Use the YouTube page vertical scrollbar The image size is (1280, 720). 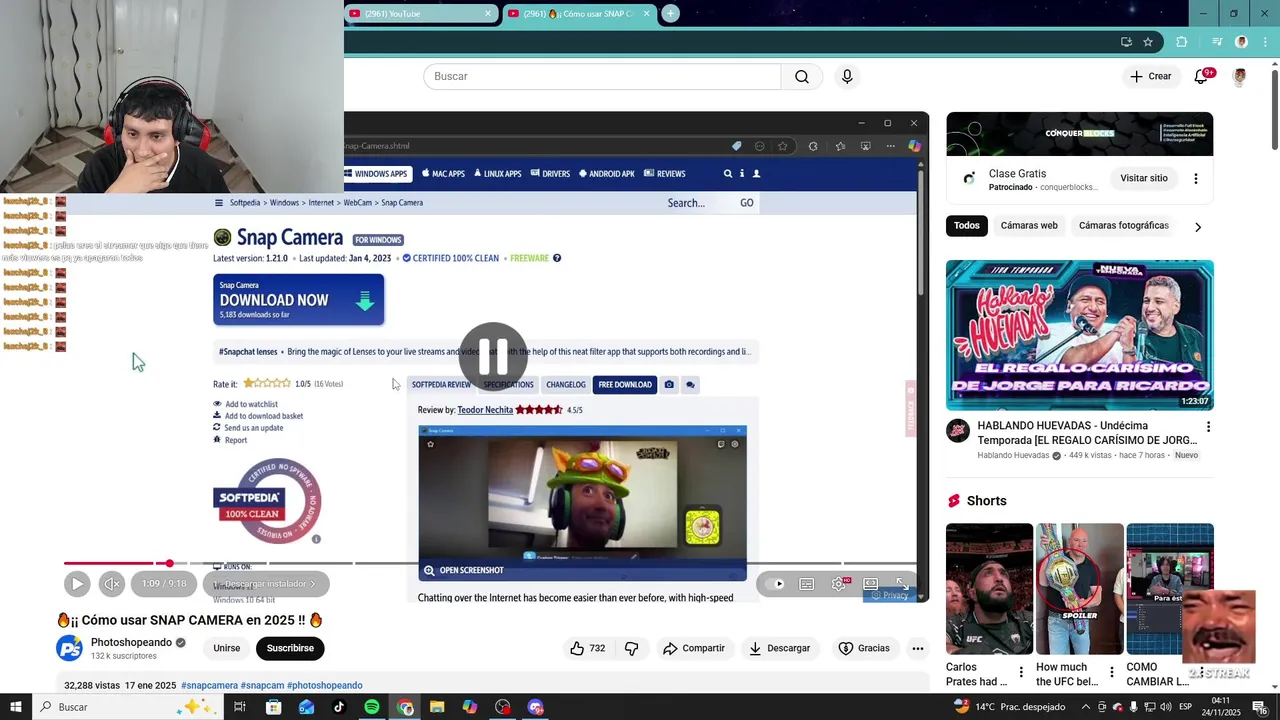tap(1275, 110)
